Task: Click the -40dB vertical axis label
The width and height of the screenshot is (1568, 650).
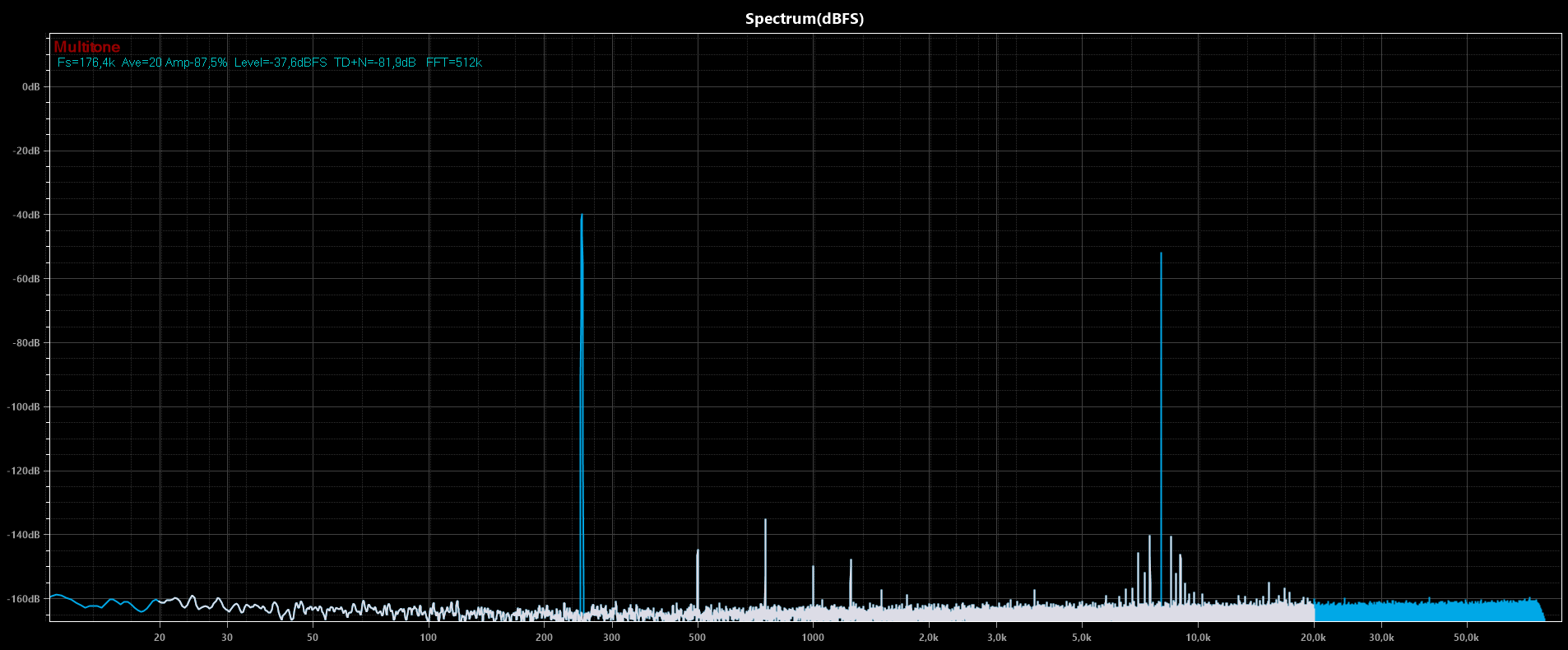Action: click(26, 216)
